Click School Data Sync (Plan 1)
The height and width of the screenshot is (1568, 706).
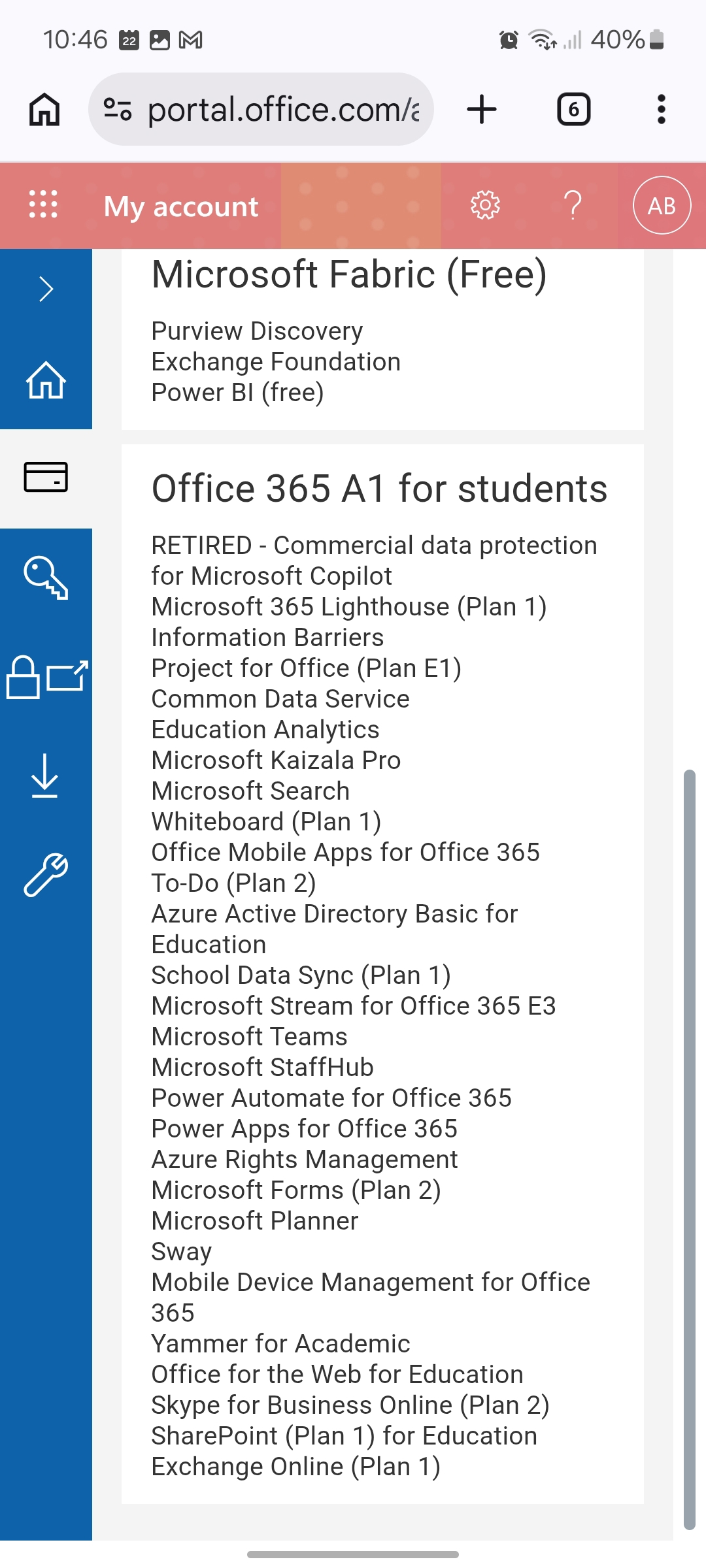coord(301,975)
